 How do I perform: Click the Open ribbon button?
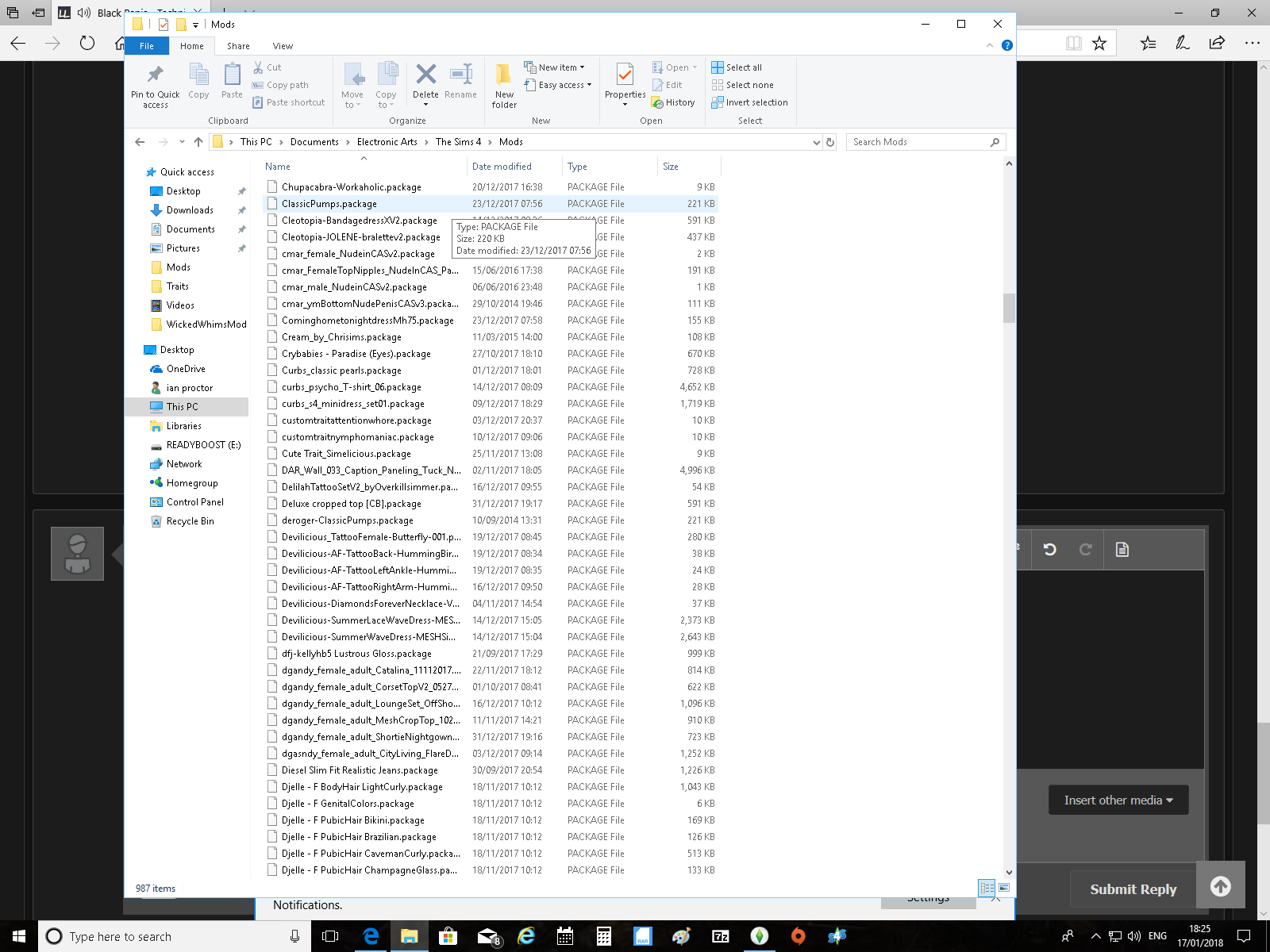pos(675,67)
